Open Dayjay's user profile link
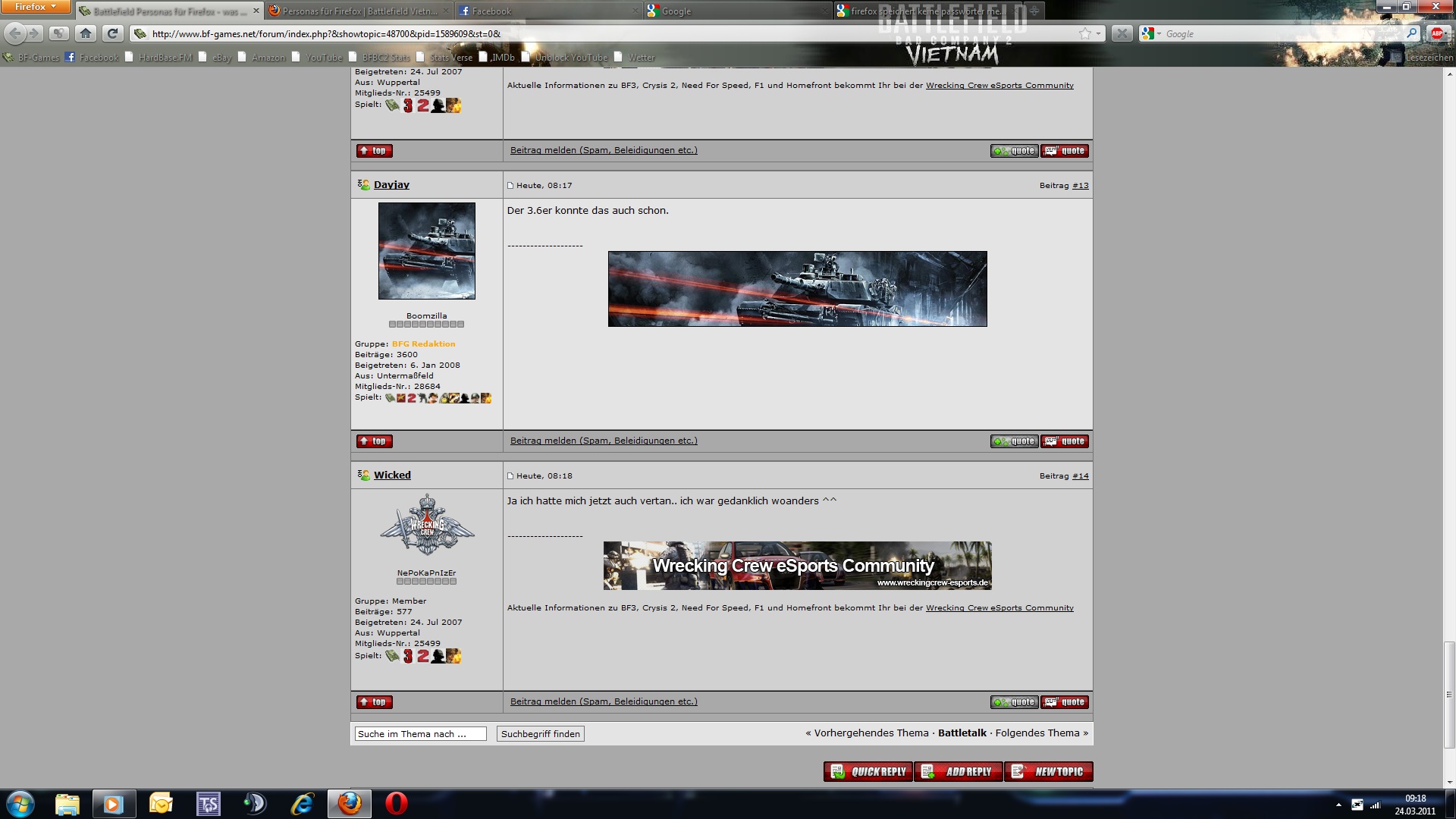 (391, 184)
